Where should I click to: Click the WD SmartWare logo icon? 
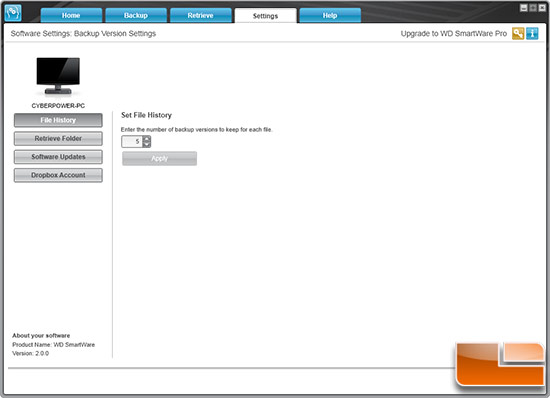pos(13,13)
